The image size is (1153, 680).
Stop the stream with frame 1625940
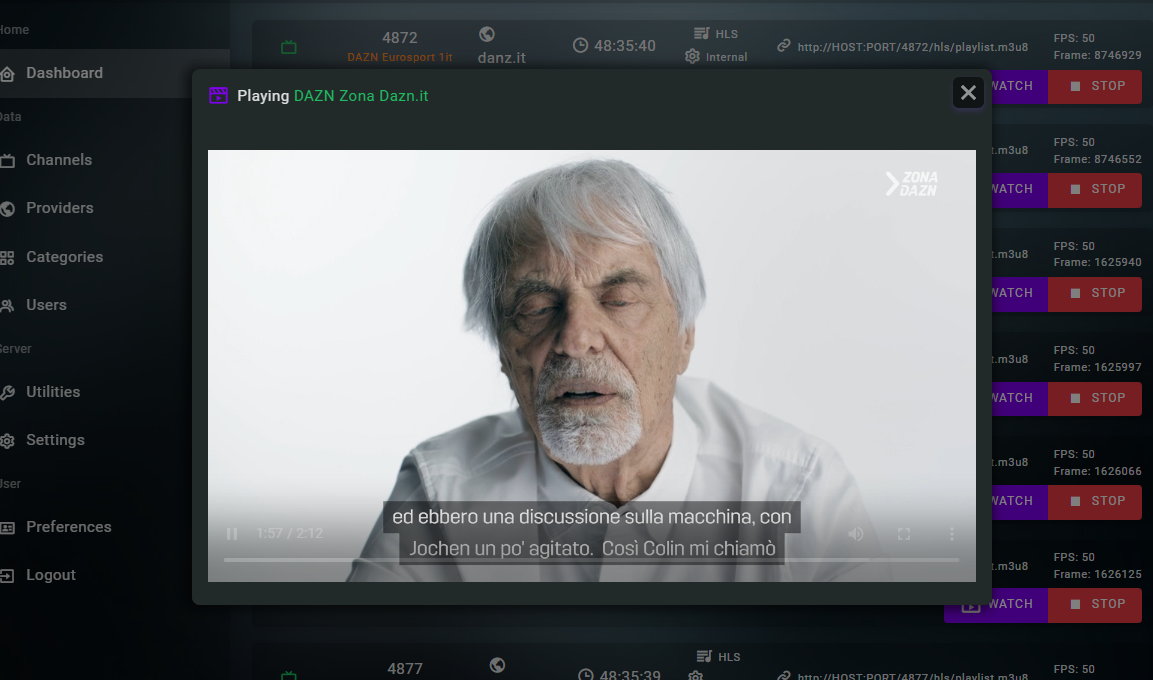[1095, 293]
